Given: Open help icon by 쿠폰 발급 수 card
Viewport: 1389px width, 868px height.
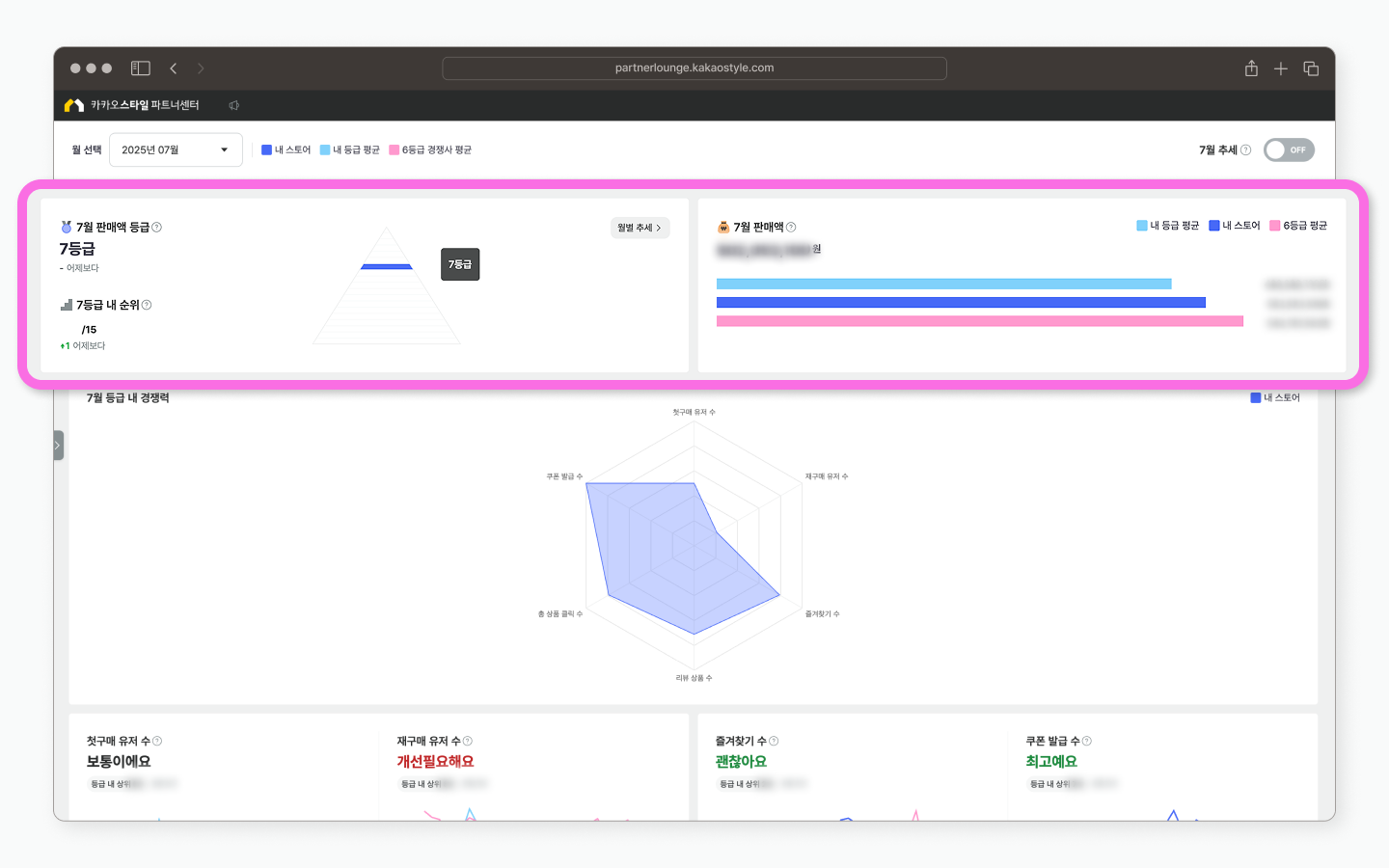Looking at the screenshot, I should (x=1087, y=741).
